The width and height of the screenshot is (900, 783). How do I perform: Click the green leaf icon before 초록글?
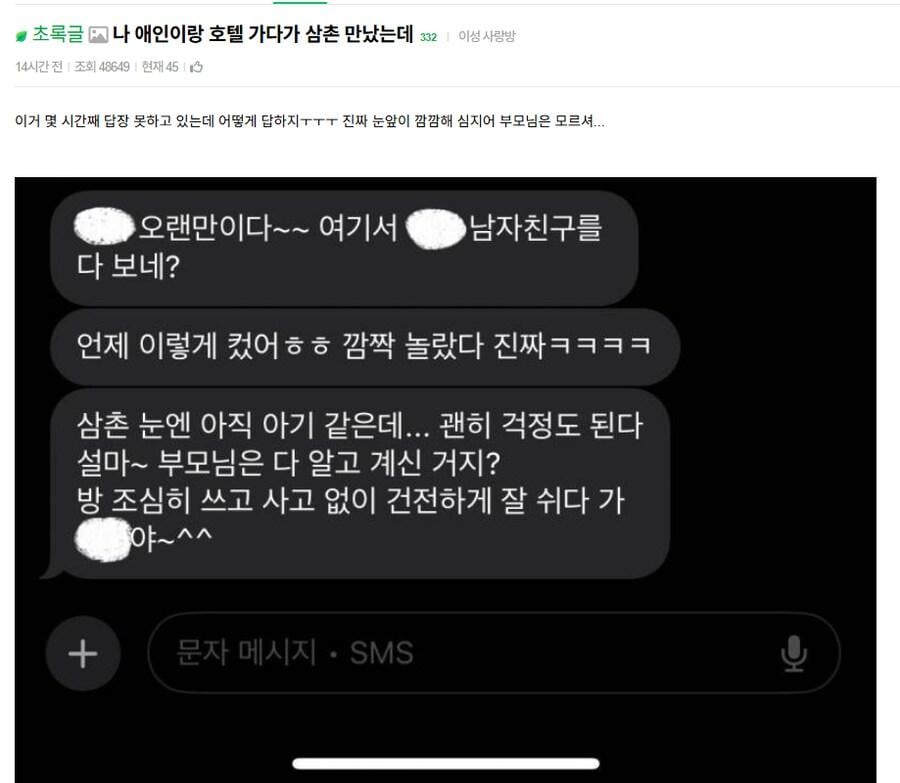point(21,36)
